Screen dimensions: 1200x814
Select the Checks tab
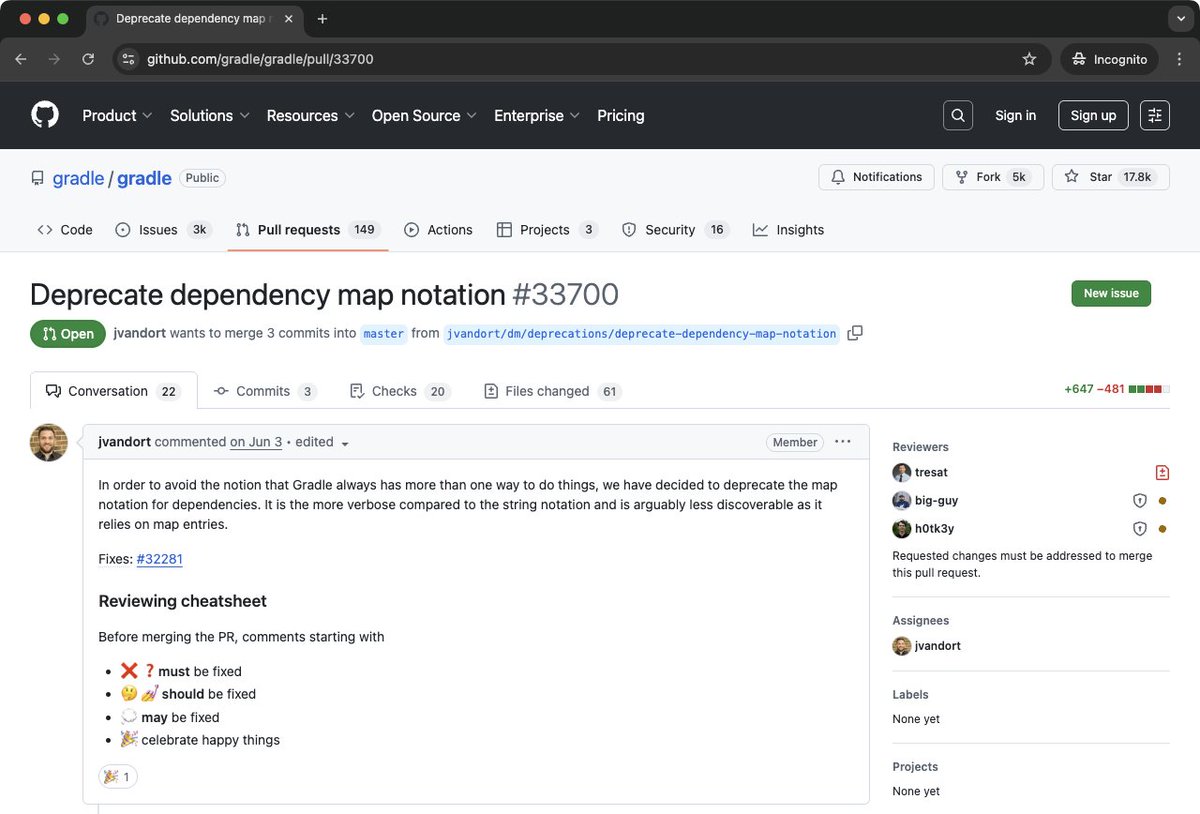tap(399, 391)
